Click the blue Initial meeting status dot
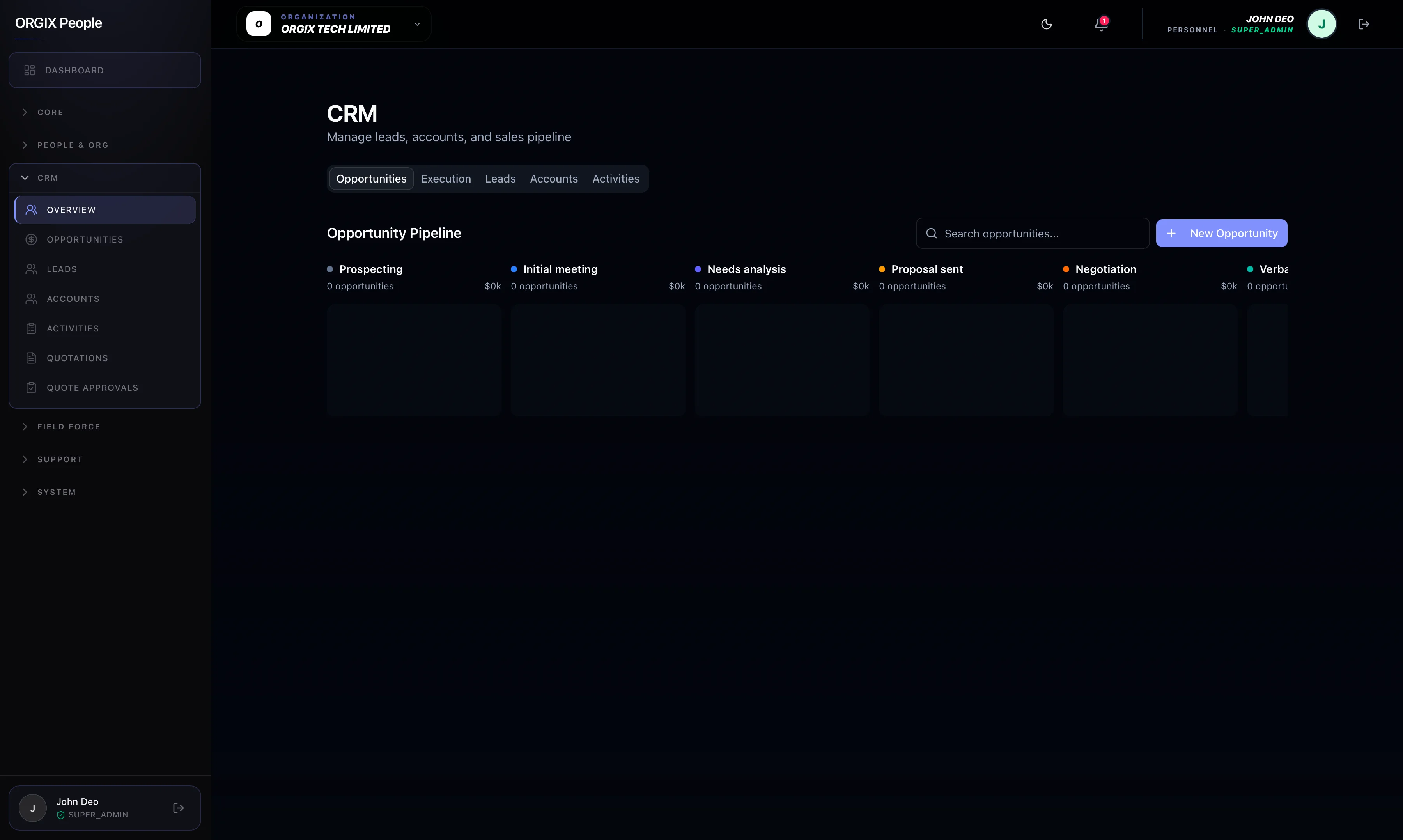The height and width of the screenshot is (840, 1403). point(514,269)
